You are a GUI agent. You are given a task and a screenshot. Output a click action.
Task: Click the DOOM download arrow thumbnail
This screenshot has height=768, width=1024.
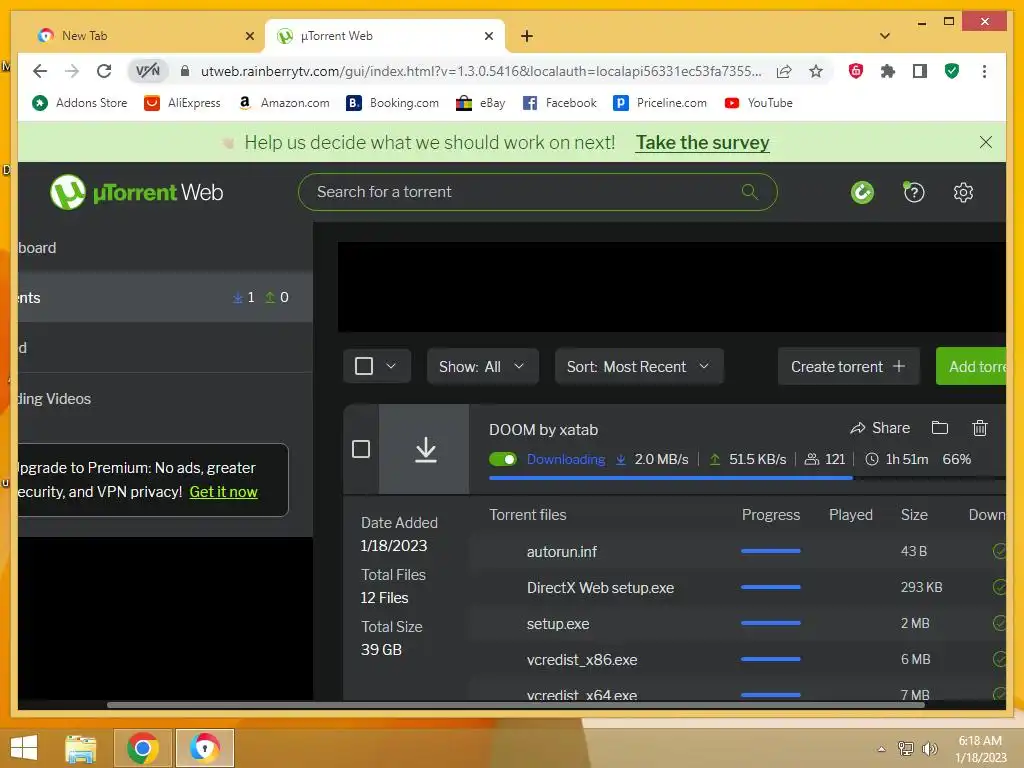(425, 449)
